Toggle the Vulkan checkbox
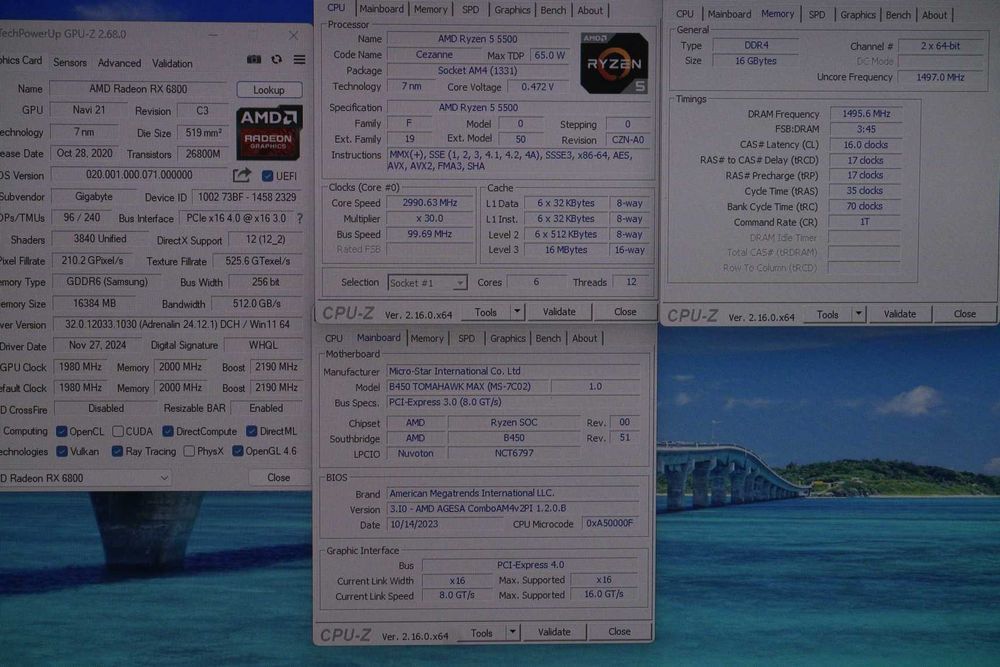 [x=62, y=451]
